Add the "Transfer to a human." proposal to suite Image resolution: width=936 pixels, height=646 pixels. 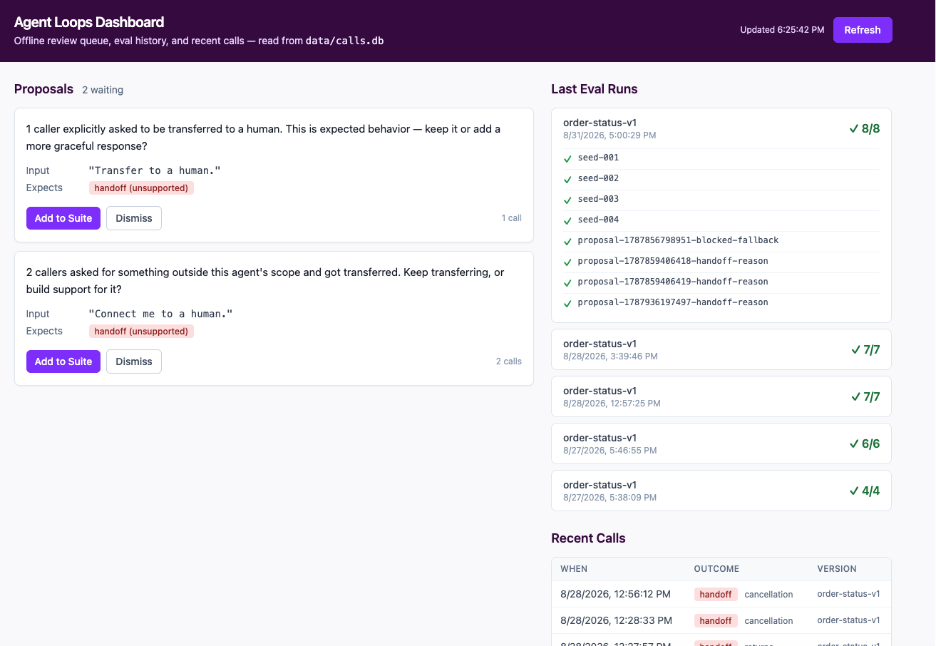click(x=63, y=218)
